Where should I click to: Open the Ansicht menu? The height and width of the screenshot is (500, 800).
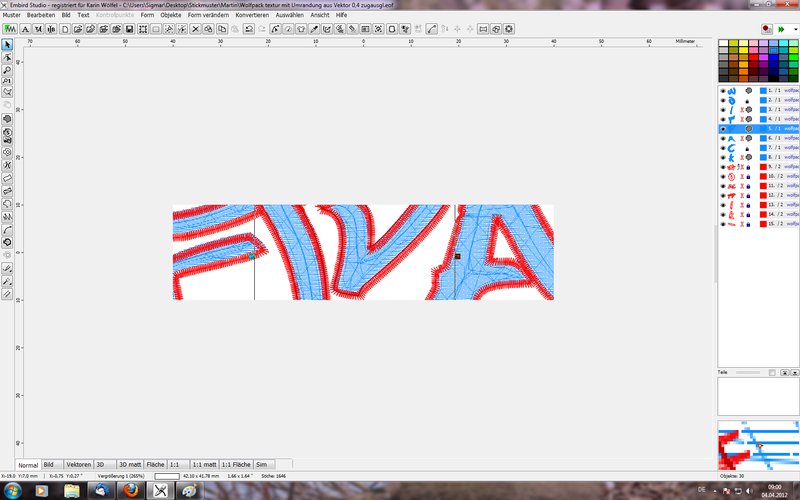(x=320, y=15)
